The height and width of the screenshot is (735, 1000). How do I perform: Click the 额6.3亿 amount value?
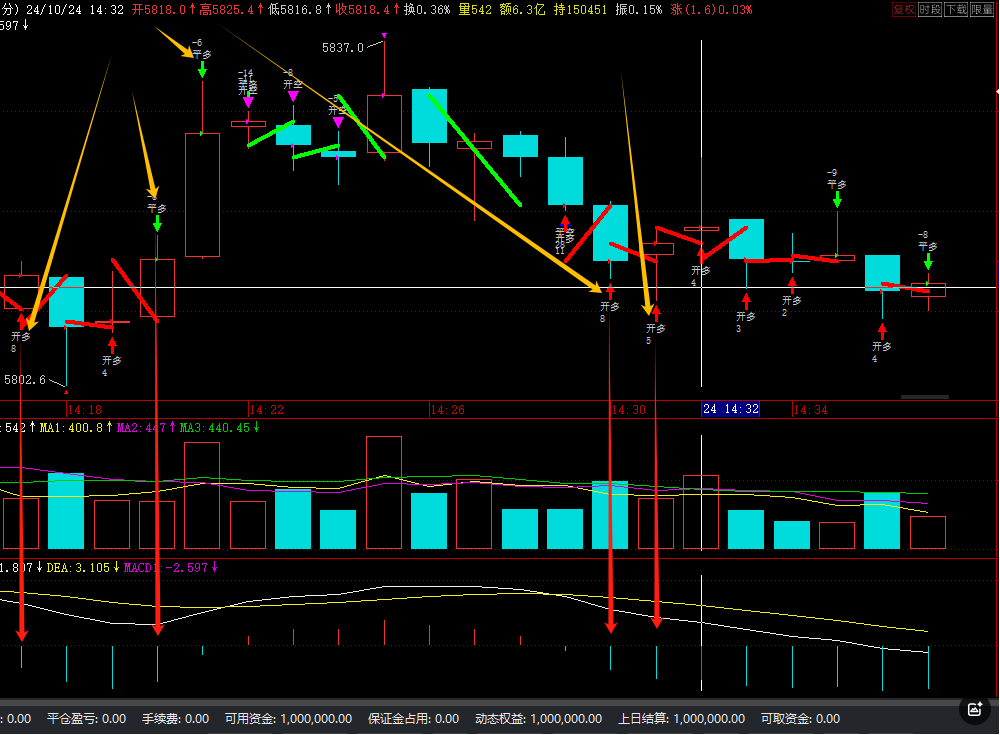coord(522,10)
